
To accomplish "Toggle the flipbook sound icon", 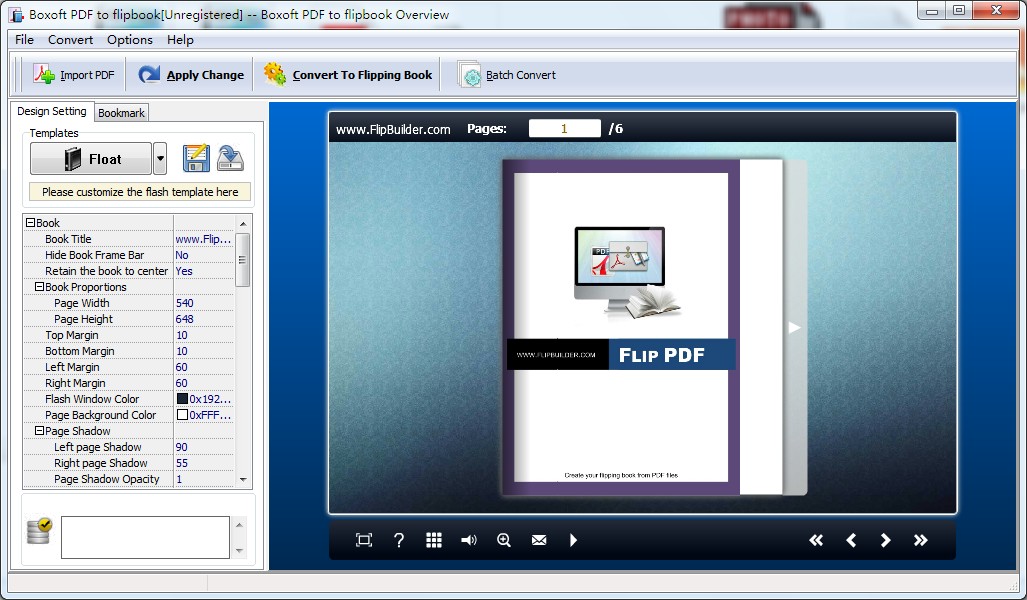I will point(469,540).
